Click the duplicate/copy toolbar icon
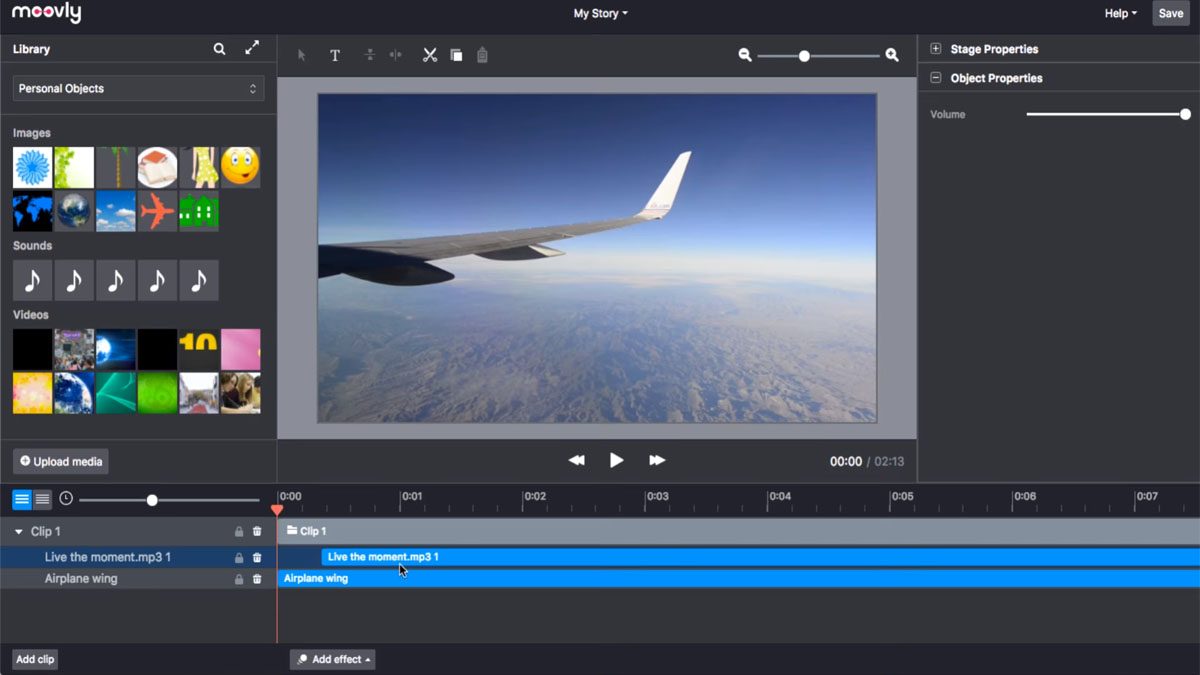This screenshot has height=675, width=1200. [x=456, y=55]
